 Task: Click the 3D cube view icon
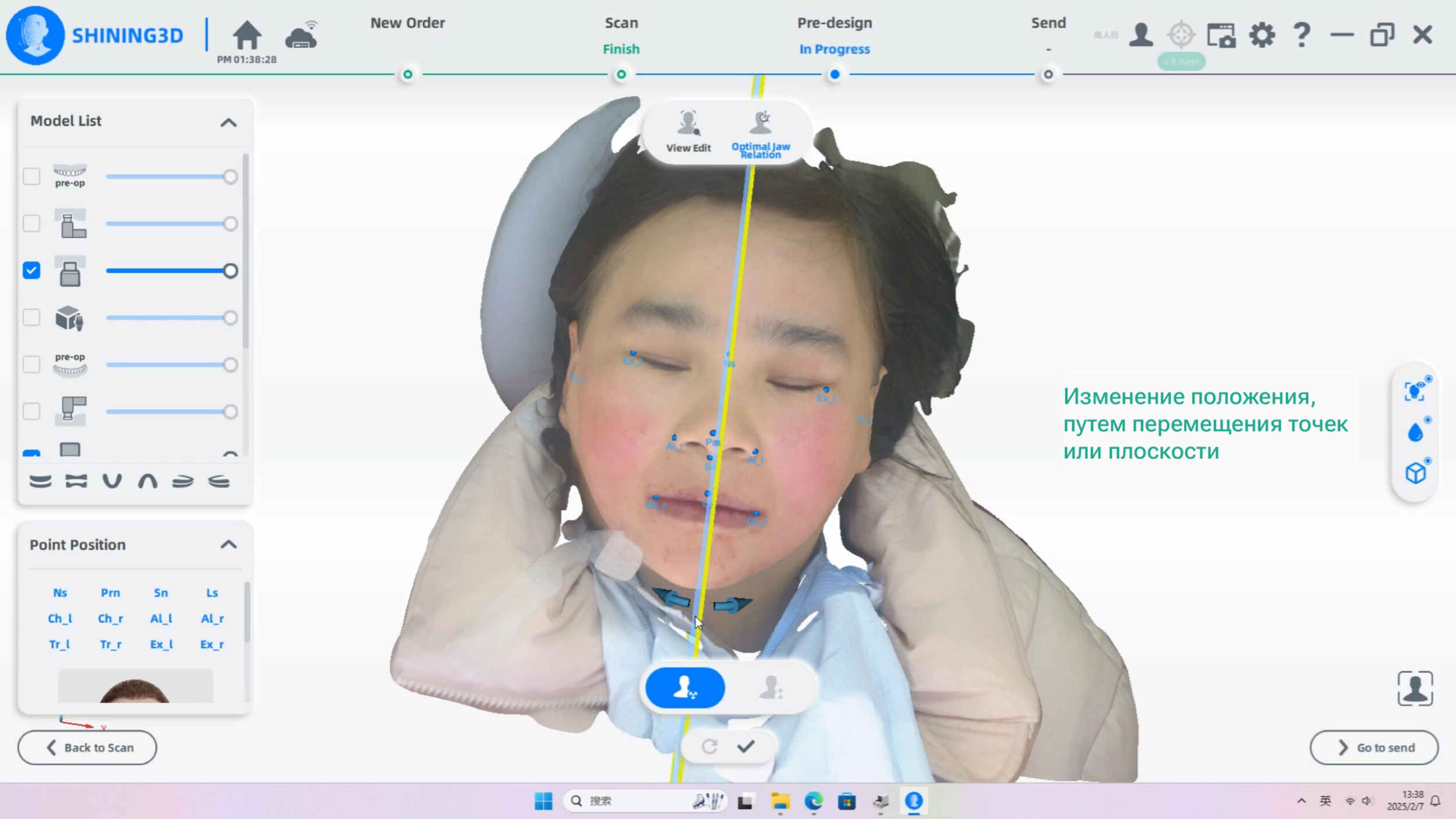click(1415, 472)
